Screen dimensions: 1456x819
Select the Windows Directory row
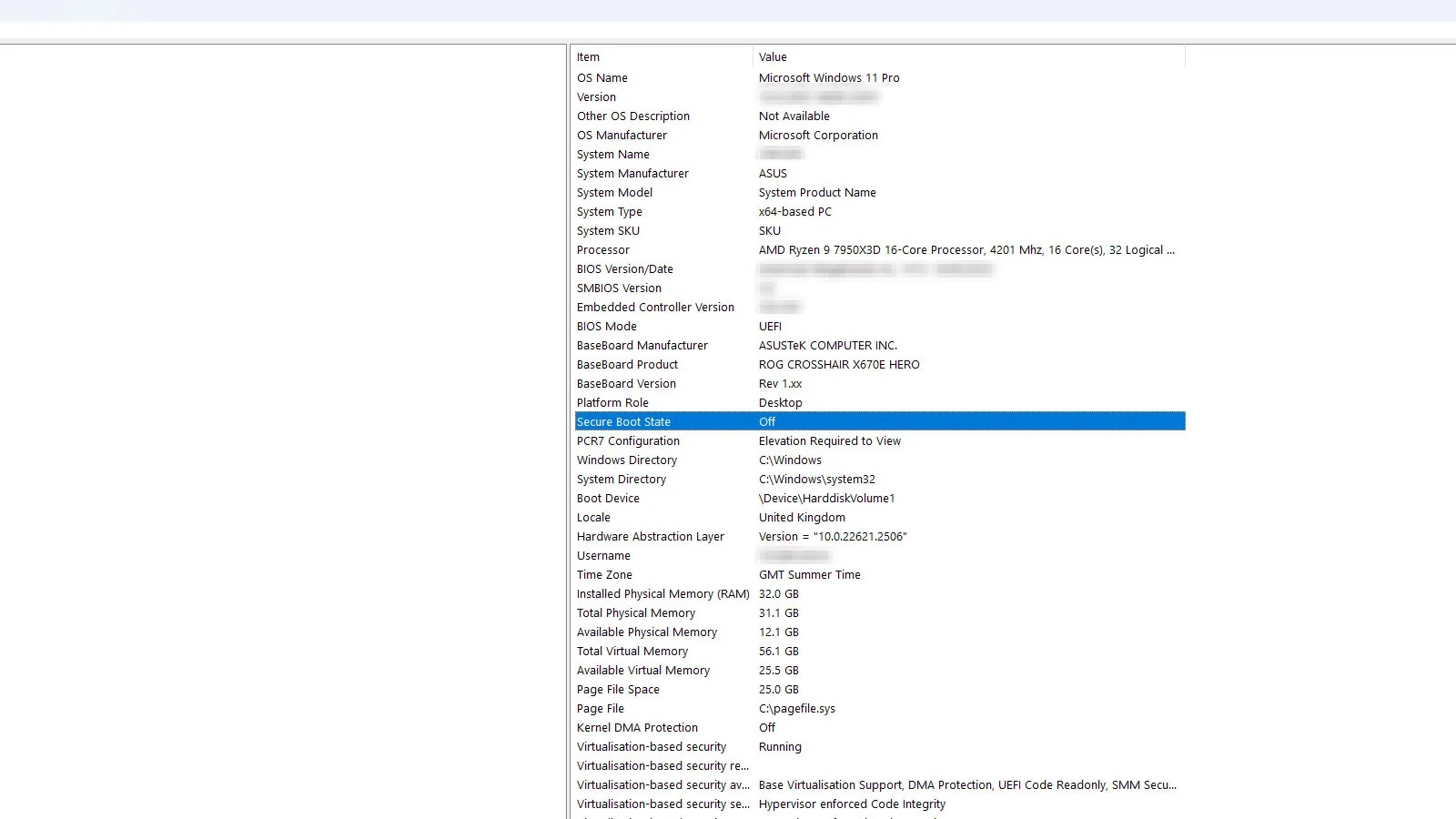click(880, 460)
